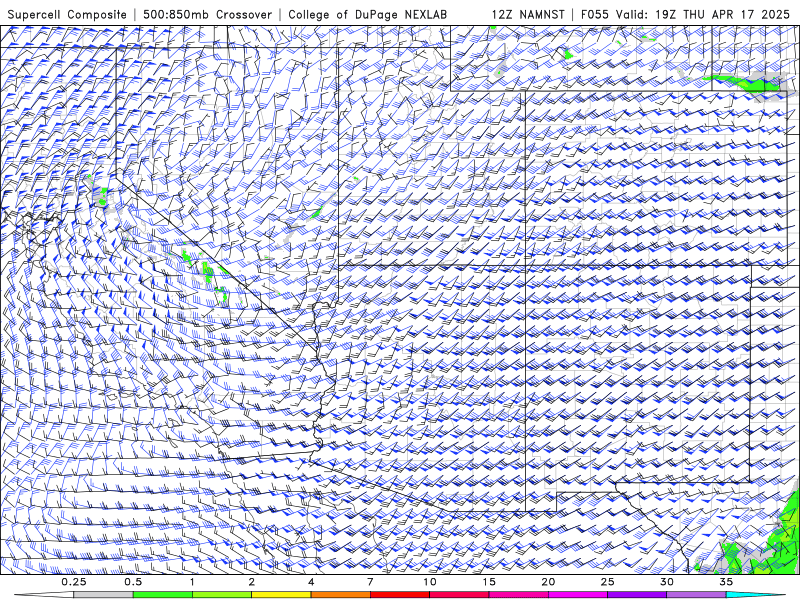The width and height of the screenshot is (800, 600).
Task: Select the bright green 0.5–1 color bar segment
Action: (x=163, y=595)
